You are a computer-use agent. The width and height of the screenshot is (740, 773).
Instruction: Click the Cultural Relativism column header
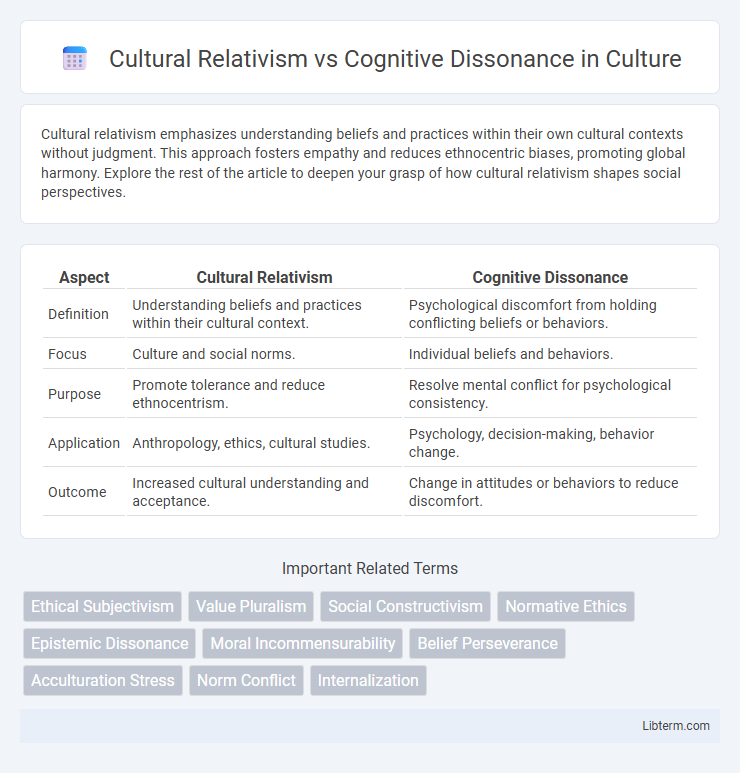pos(264,278)
